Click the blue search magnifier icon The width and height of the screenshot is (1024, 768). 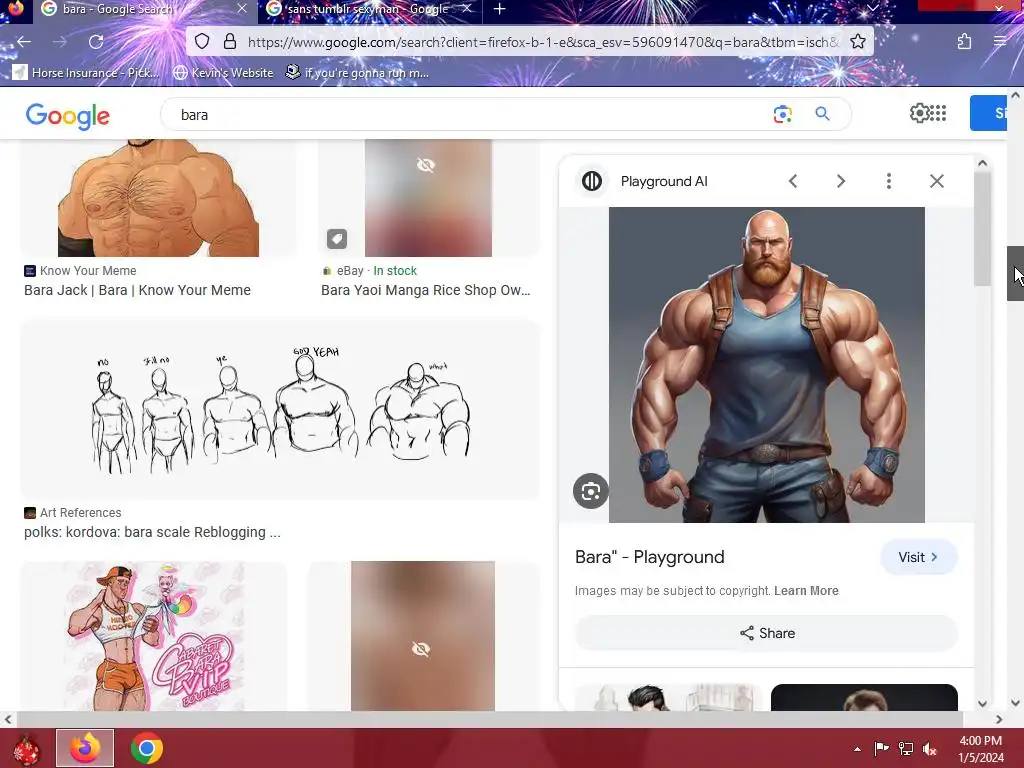[x=822, y=114]
